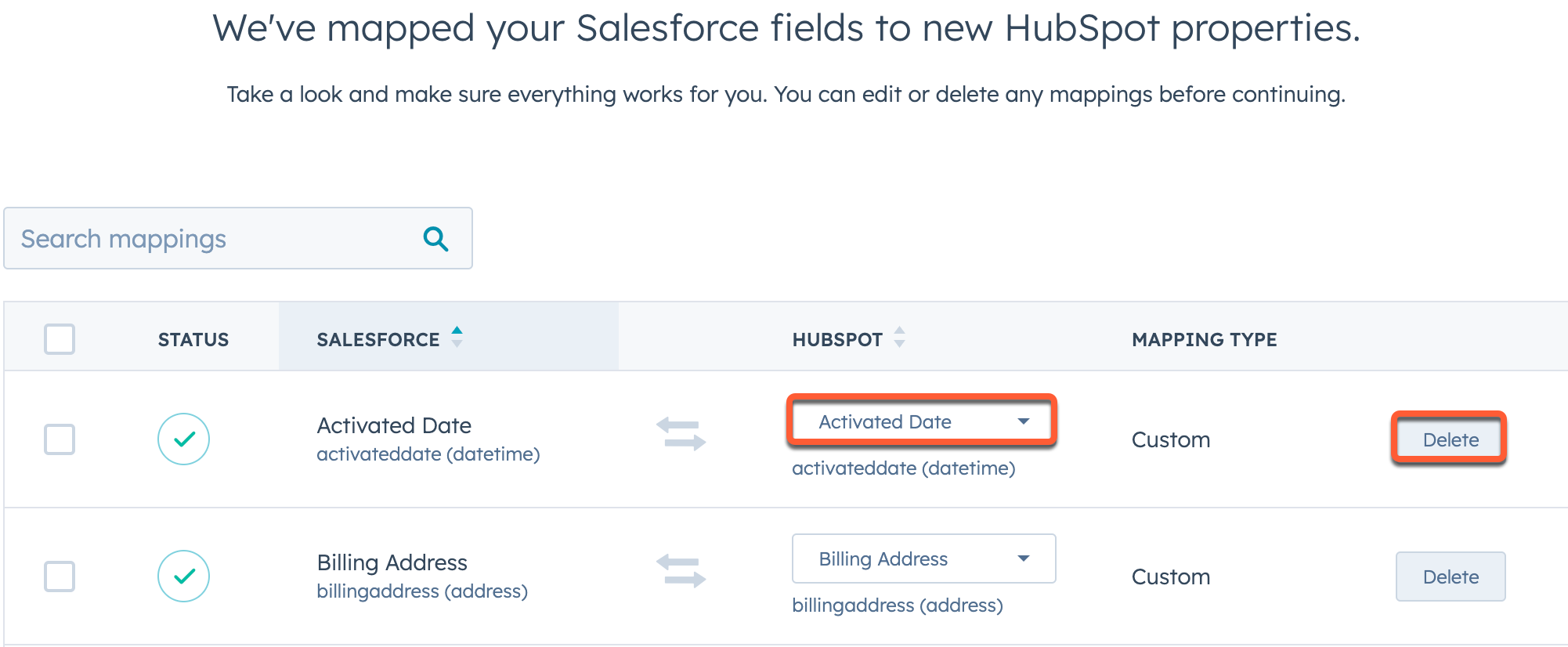Open the Billing Address HubSpot dropdown
Image resolution: width=1568 pixels, height=647 pixels.
click(x=923, y=559)
